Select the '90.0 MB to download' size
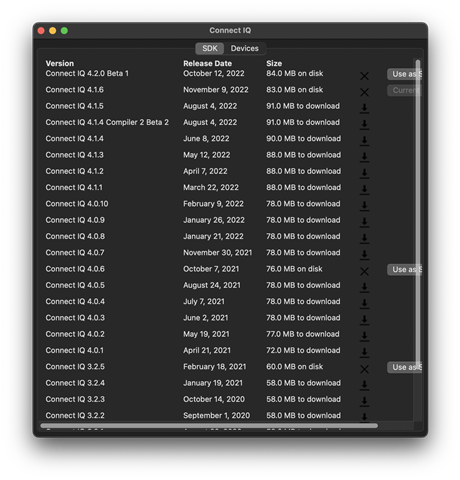This screenshot has height=480, width=460. pyautogui.click(x=304, y=139)
